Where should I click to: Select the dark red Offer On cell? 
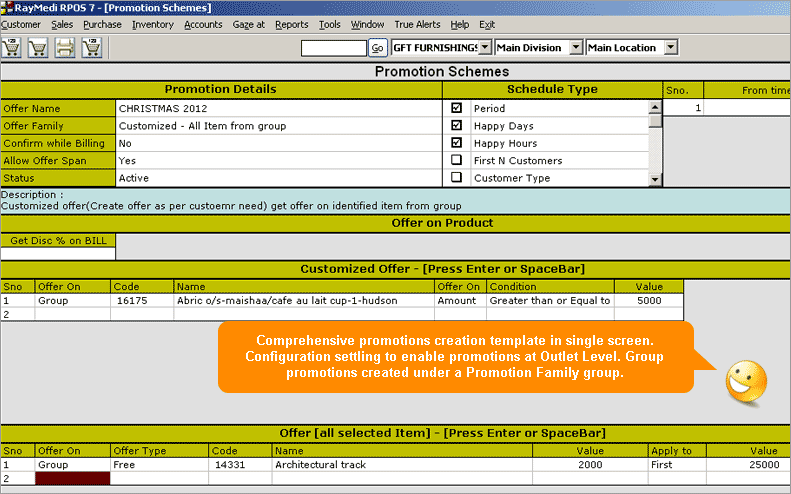pos(72,479)
